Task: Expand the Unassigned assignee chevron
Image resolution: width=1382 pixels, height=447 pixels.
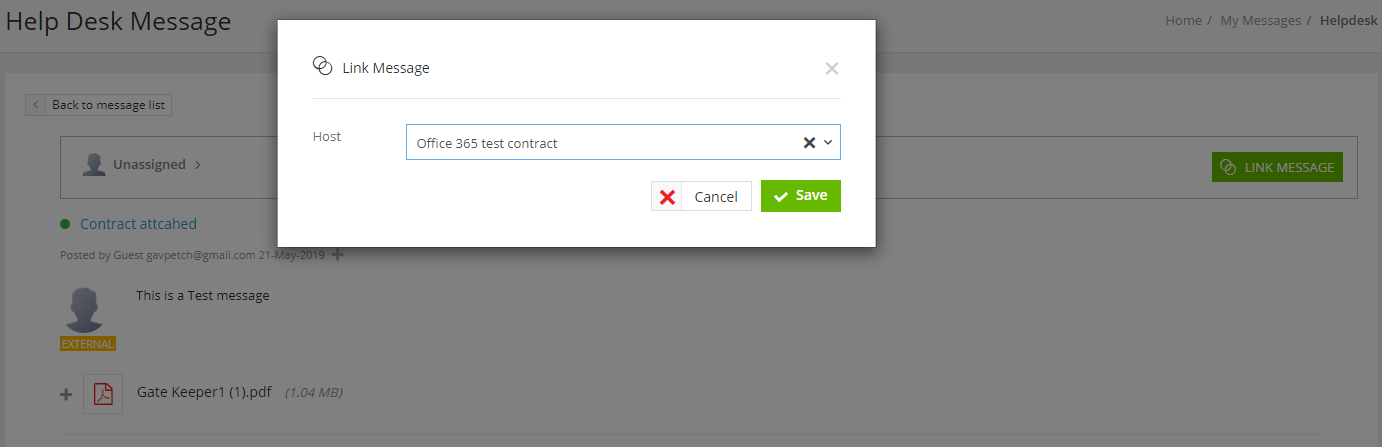Action: 198,165
